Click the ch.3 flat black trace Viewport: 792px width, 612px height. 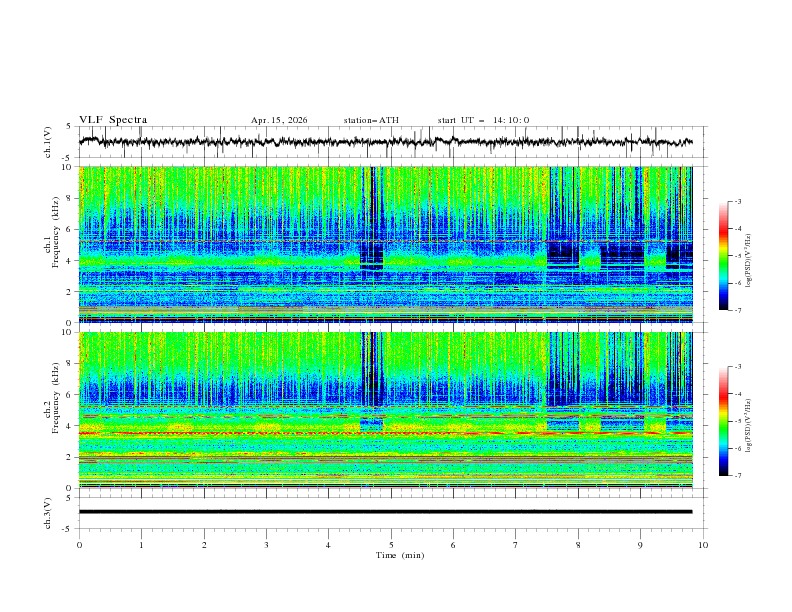click(x=385, y=512)
